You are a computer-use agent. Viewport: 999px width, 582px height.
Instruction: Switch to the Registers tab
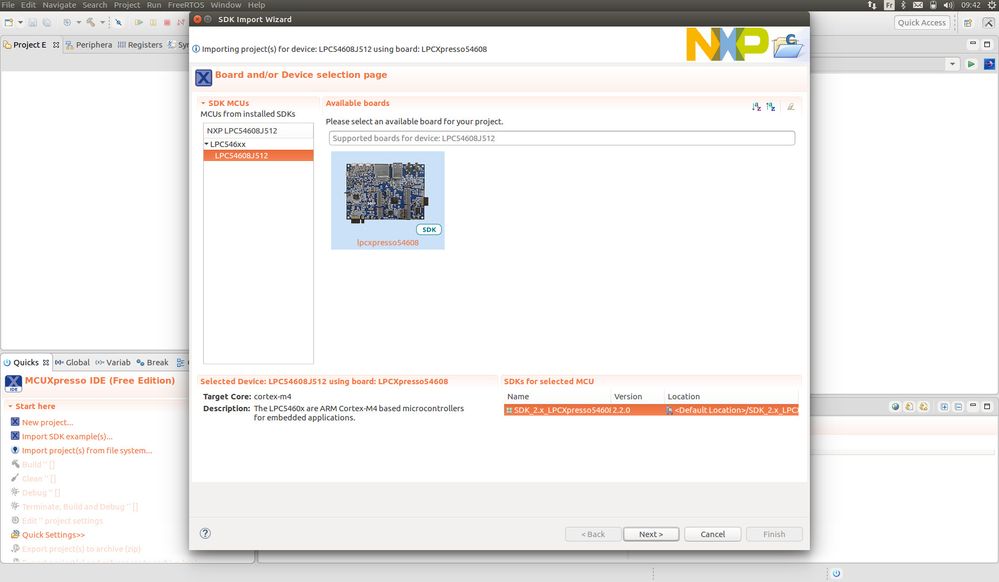[140, 45]
